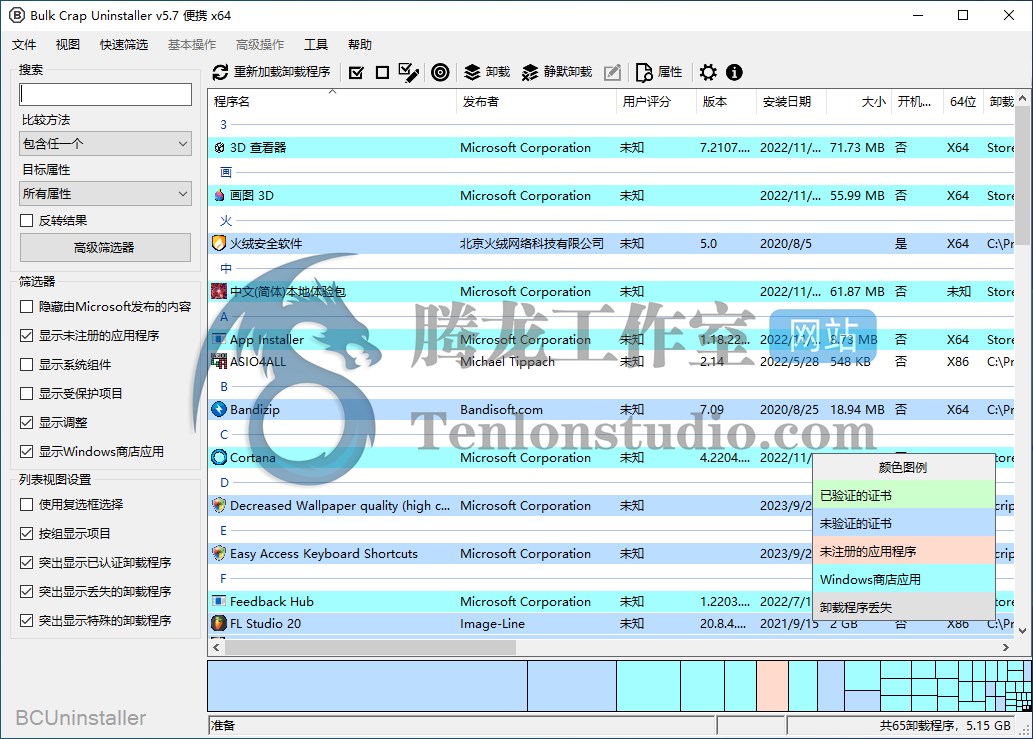Click the 搜索 text input field

pos(105,94)
